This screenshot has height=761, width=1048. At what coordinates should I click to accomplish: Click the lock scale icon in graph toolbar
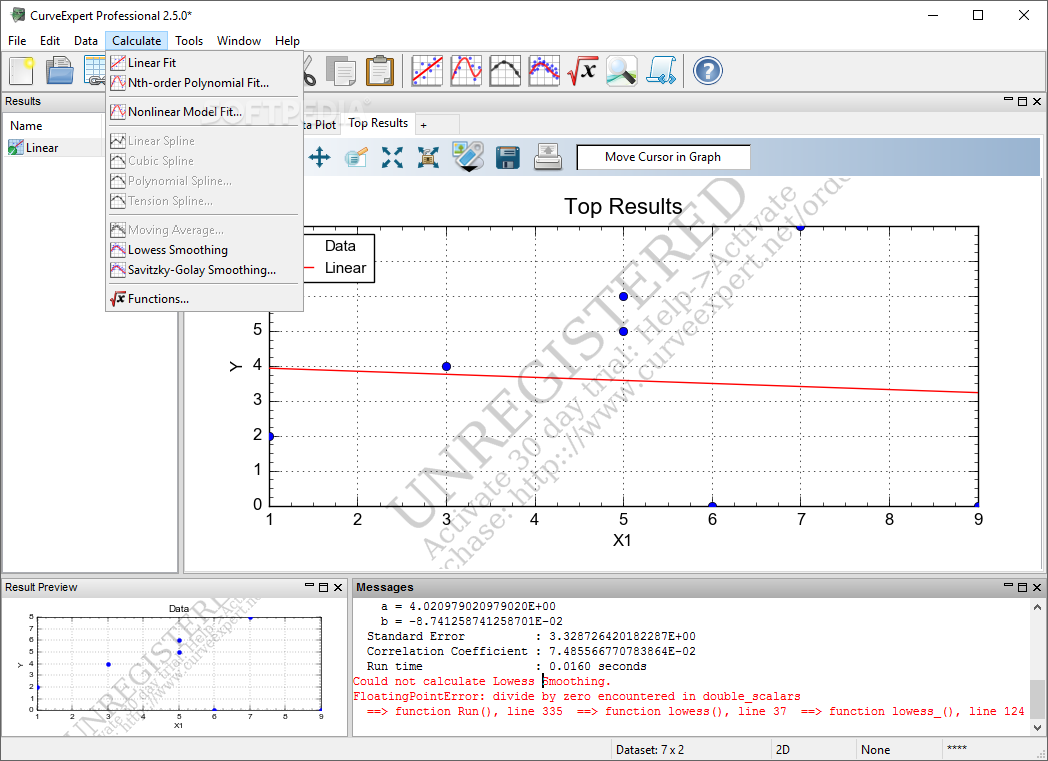click(428, 158)
